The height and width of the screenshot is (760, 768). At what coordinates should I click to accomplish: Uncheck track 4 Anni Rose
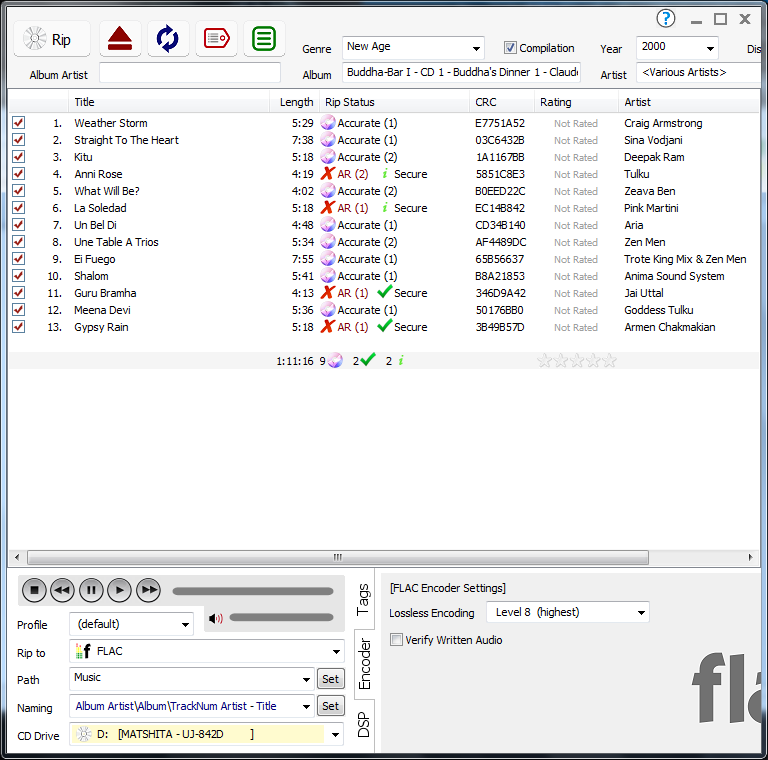(18, 174)
